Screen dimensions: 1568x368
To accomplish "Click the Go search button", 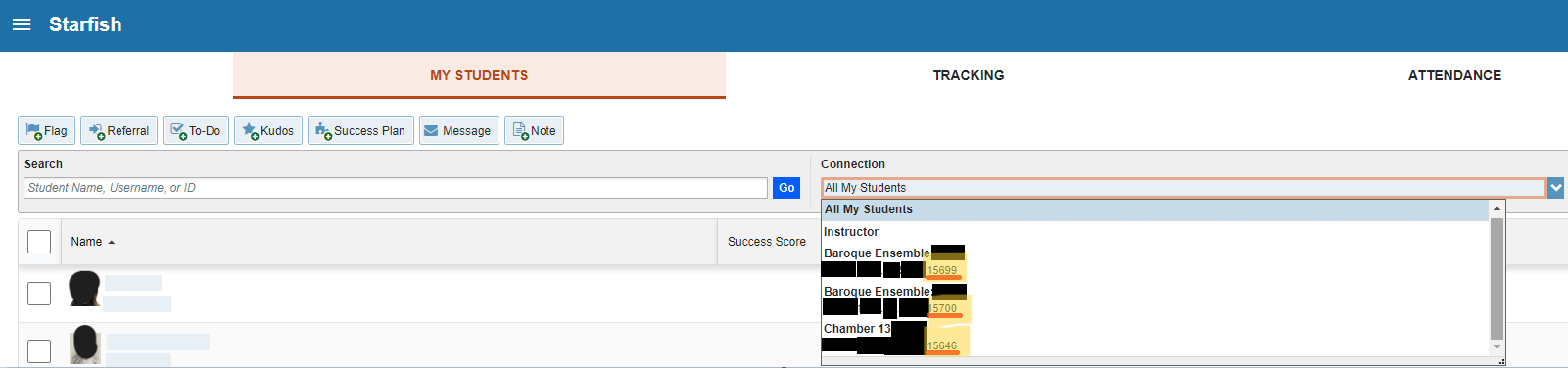I will 786,188.
